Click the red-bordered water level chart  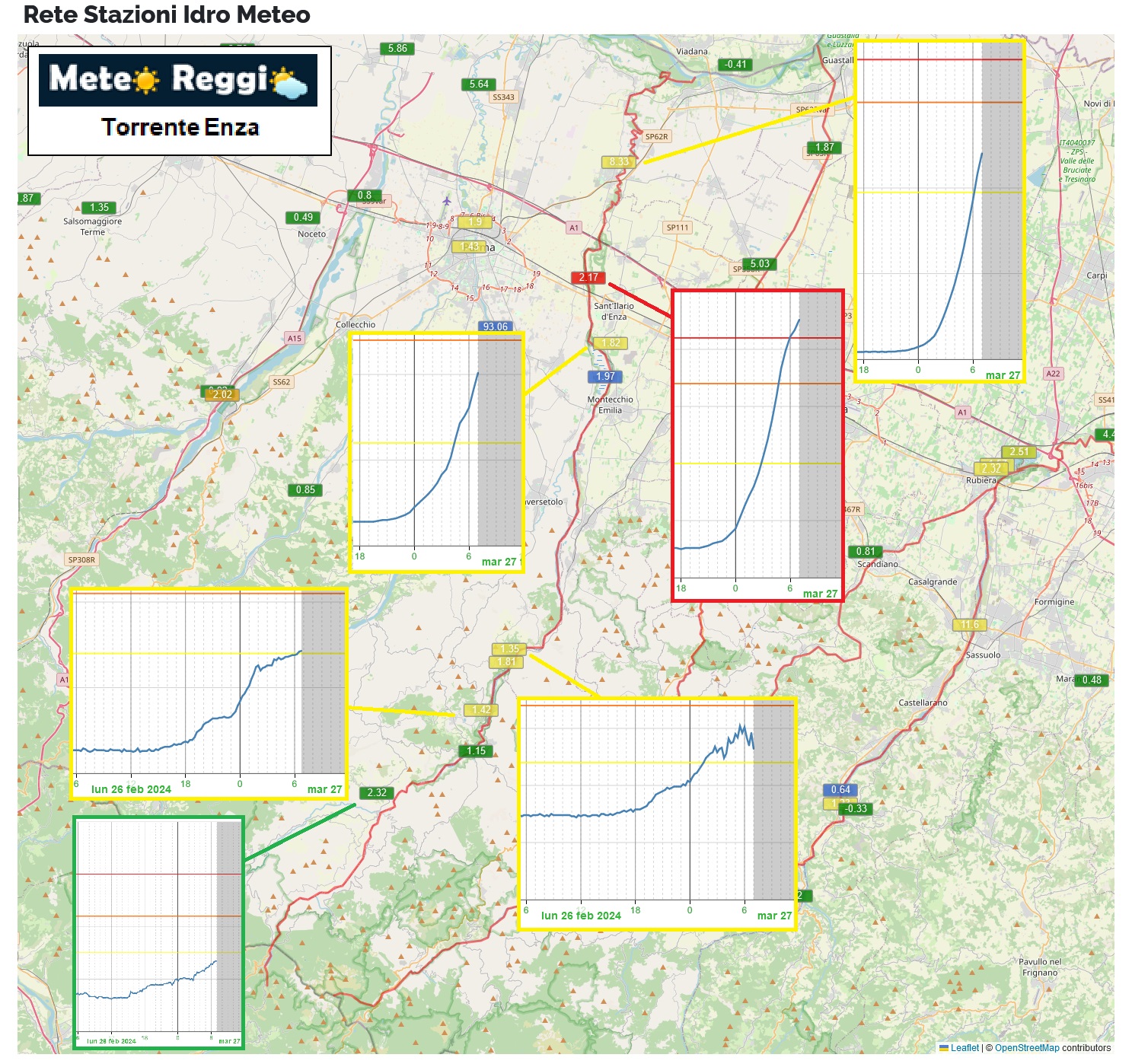click(757, 445)
